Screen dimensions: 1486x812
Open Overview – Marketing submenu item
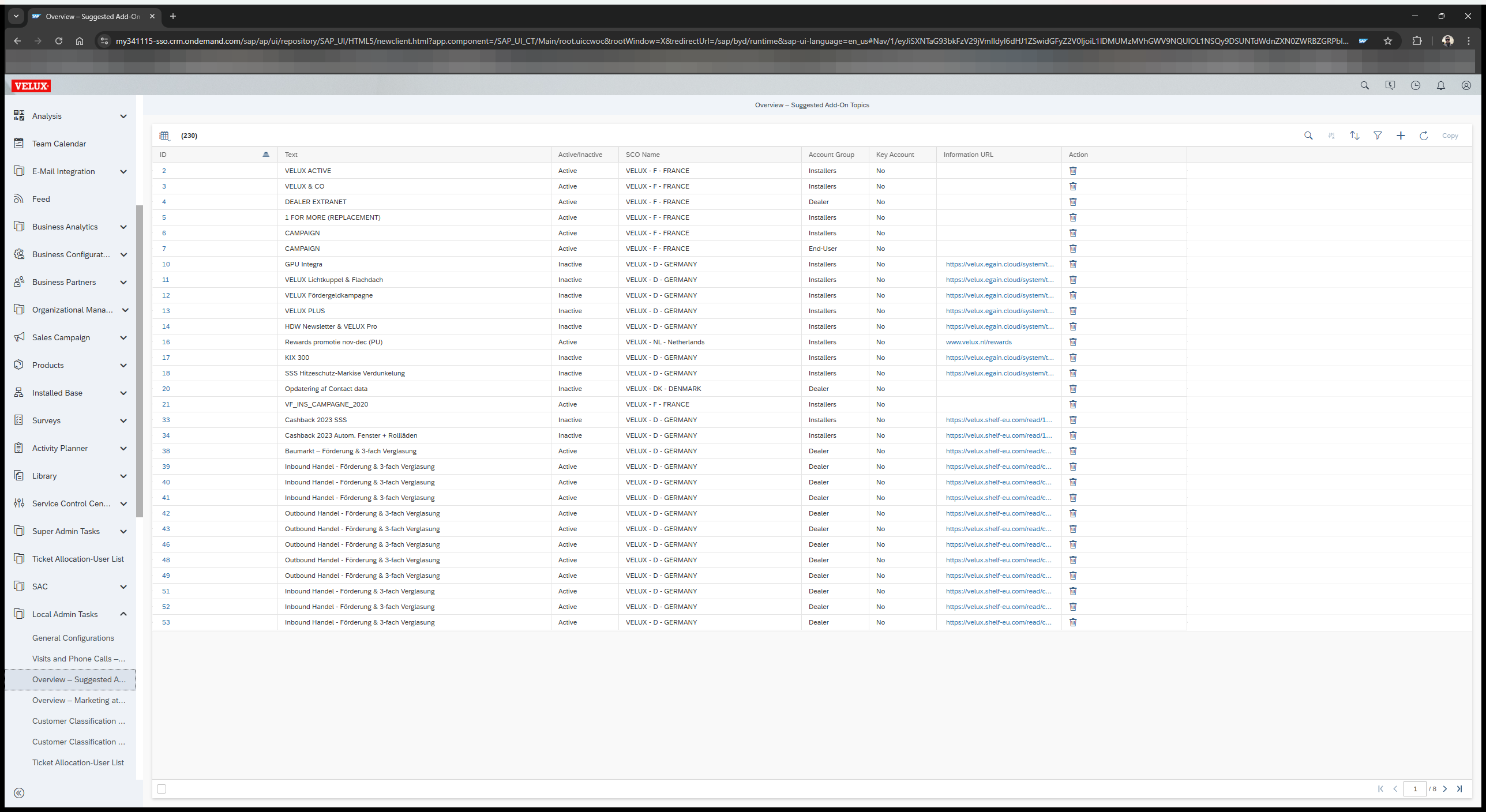point(78,700)
